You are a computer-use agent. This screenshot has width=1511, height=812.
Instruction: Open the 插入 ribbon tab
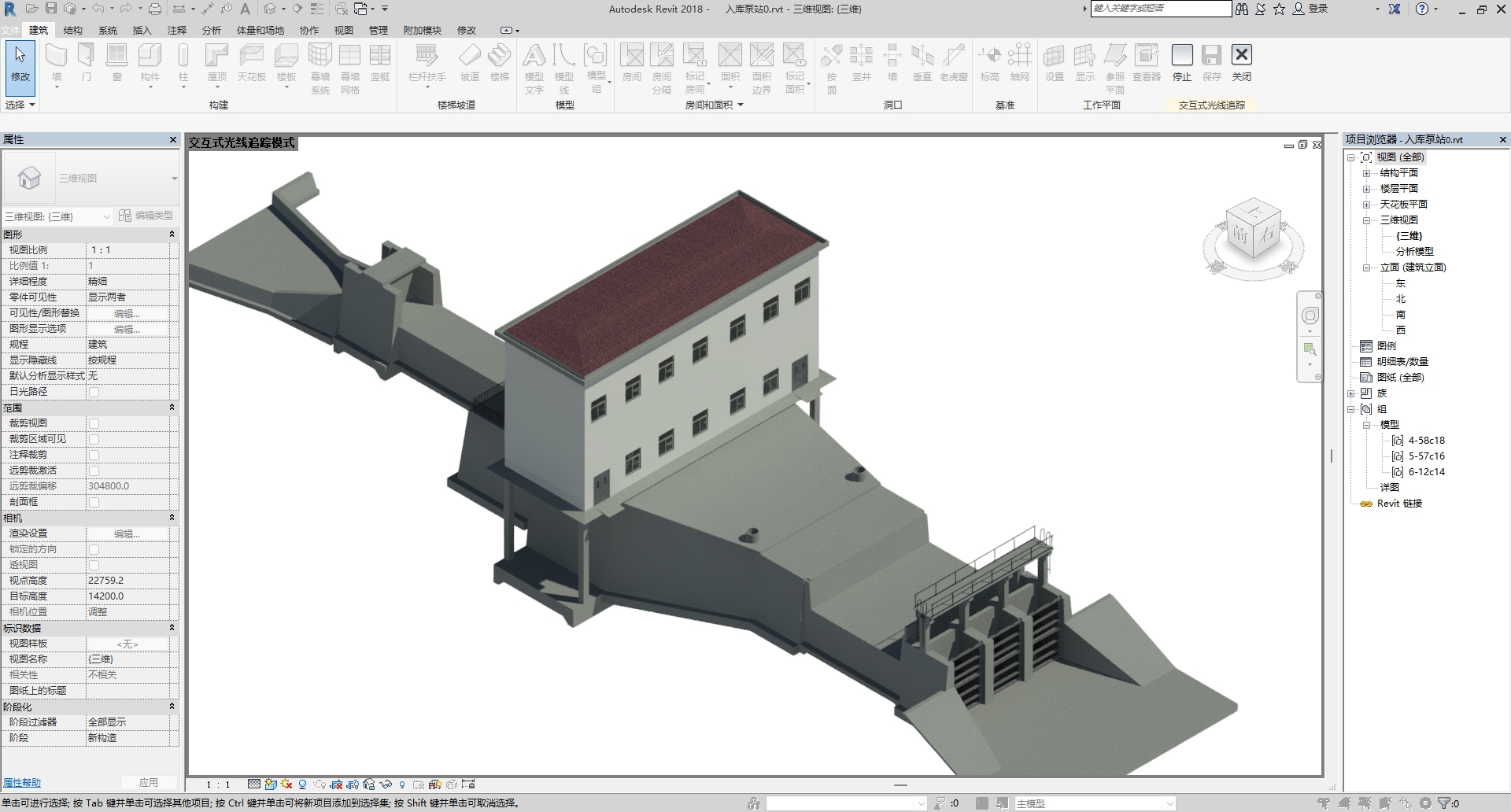tap(142, 30)
